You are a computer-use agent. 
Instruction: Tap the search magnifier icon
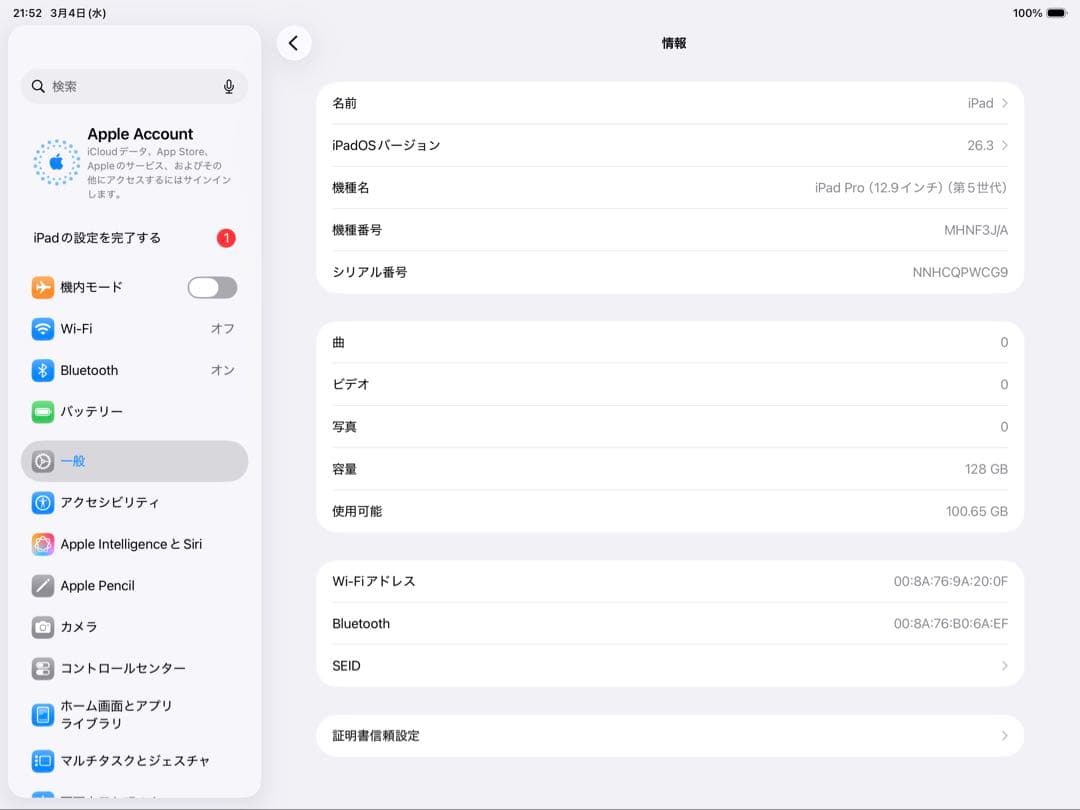coord(39,86)
